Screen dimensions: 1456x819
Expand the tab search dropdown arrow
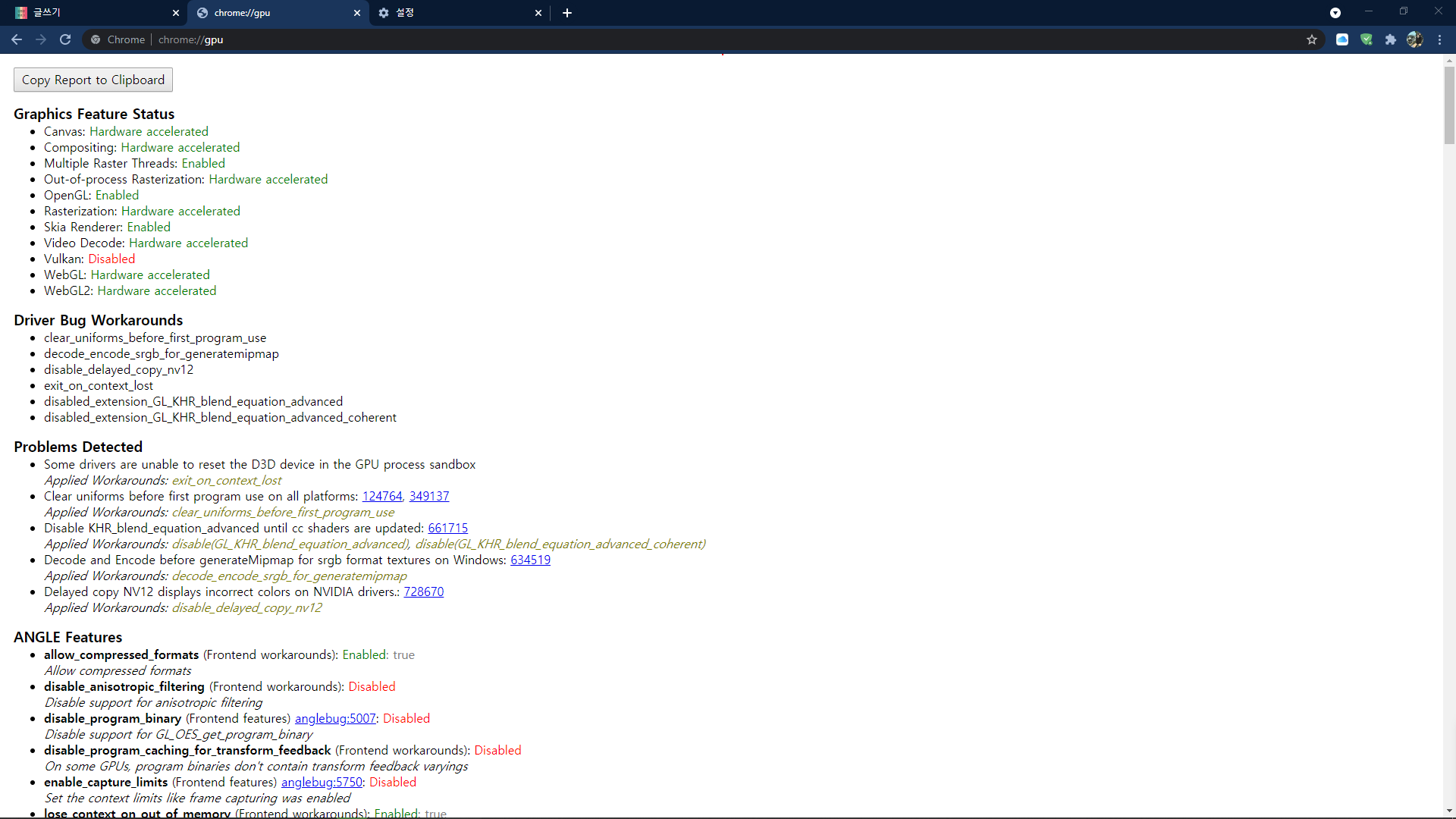point(1335,13)
